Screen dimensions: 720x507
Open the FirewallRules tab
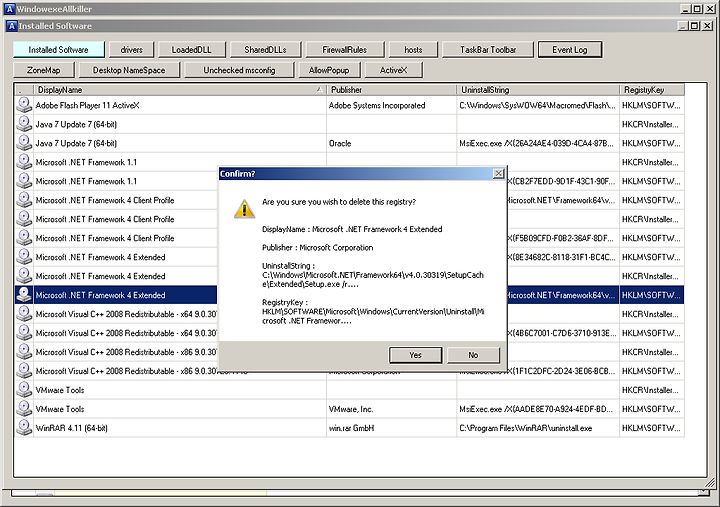(344, 50)
